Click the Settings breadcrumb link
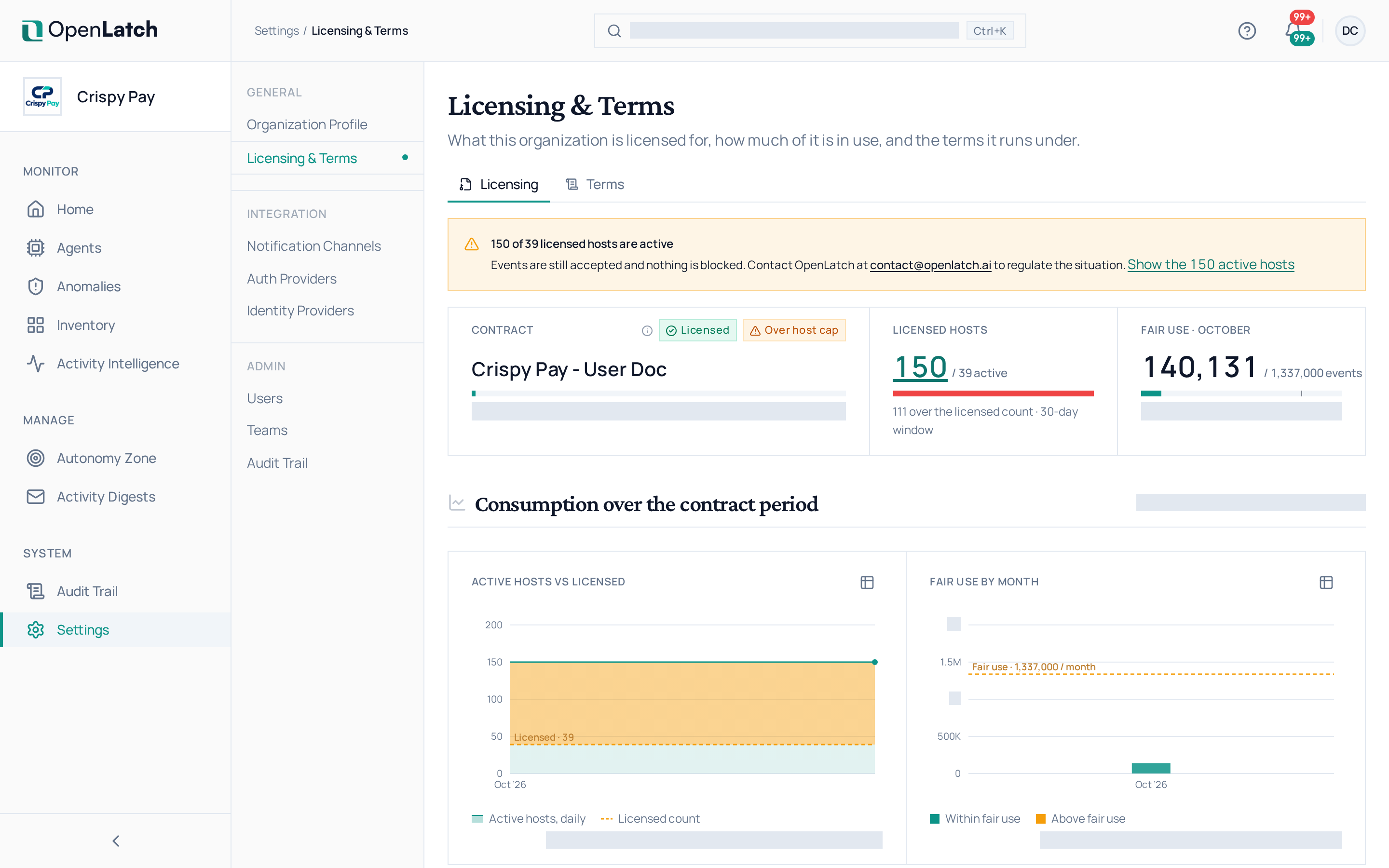This screenshot has width=1389, height=868. coord(276,30)
